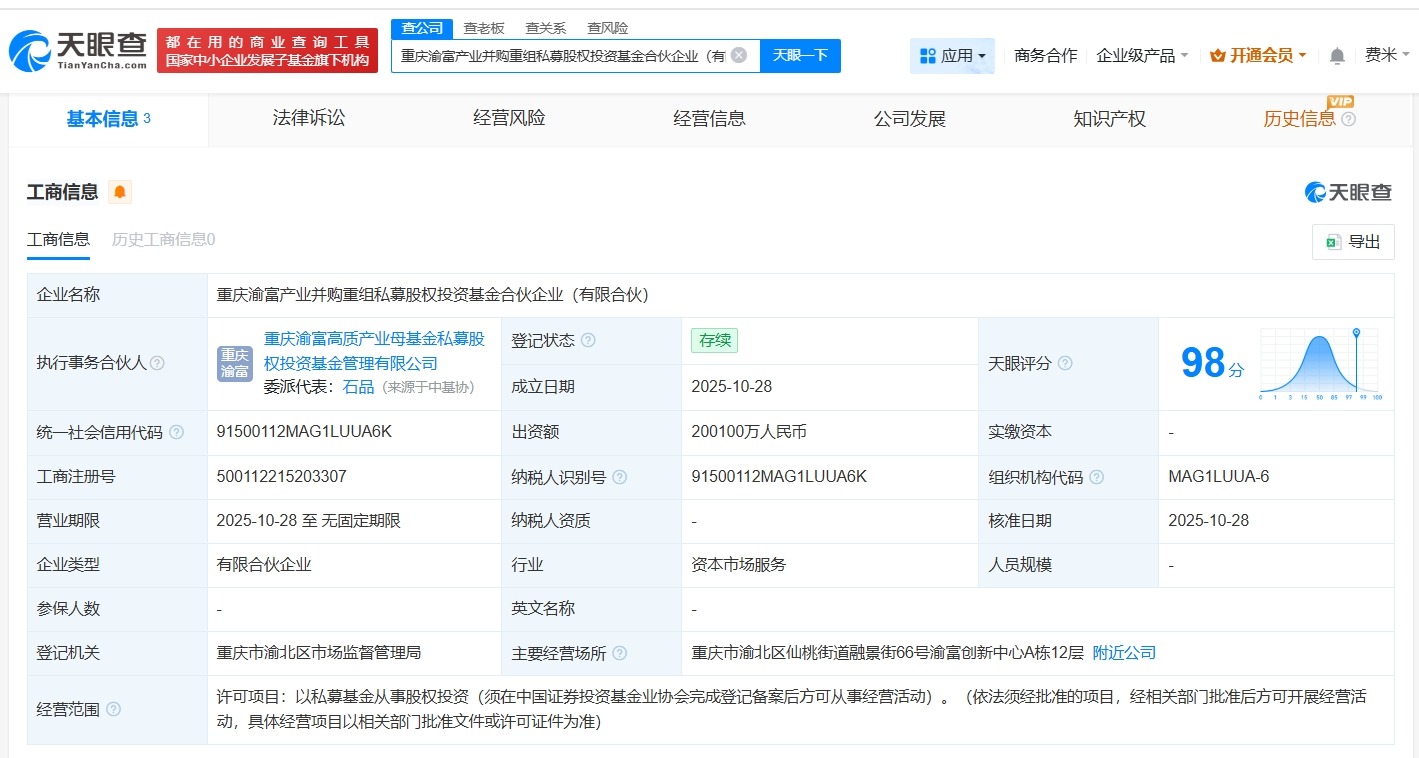Click the company avatar icon showing 重庆渝富
The image size is (1419, 758).
[x=233, y=363]
